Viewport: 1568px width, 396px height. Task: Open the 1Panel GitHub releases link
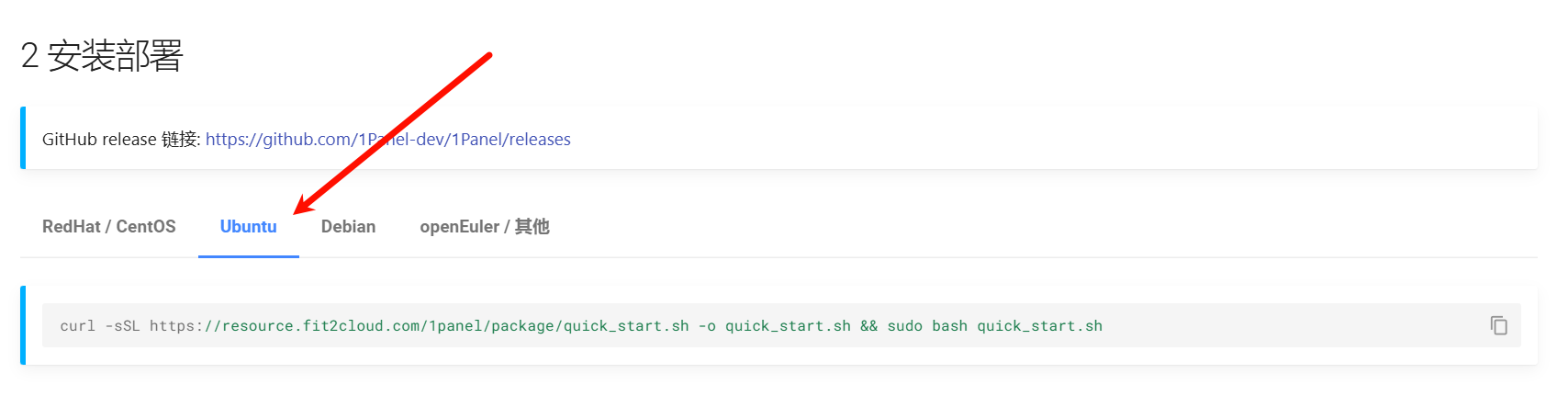(387, 140)
